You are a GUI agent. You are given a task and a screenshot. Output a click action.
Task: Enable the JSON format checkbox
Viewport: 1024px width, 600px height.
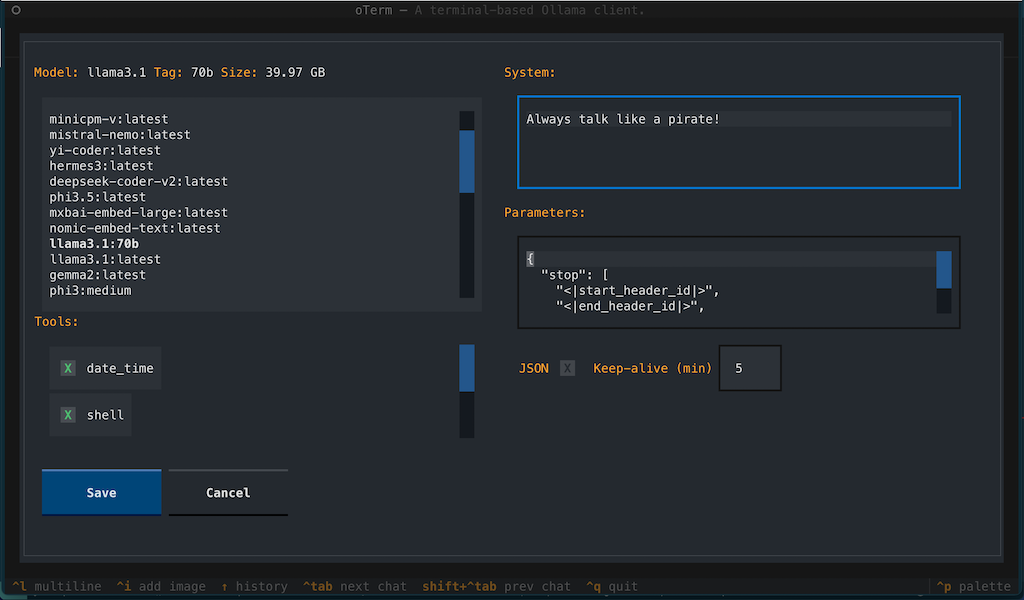(568, 368)
